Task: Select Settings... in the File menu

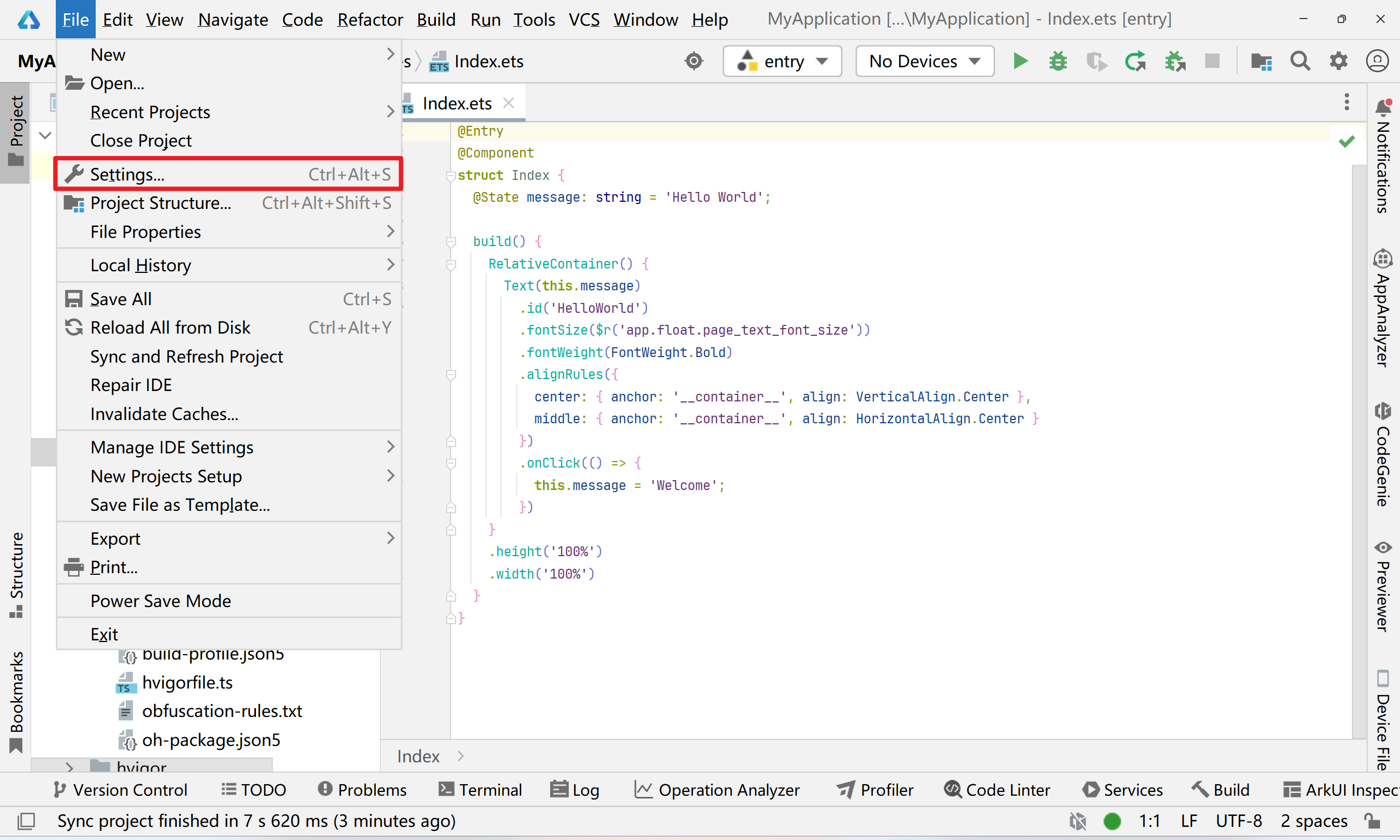Action: coord(229,174)
